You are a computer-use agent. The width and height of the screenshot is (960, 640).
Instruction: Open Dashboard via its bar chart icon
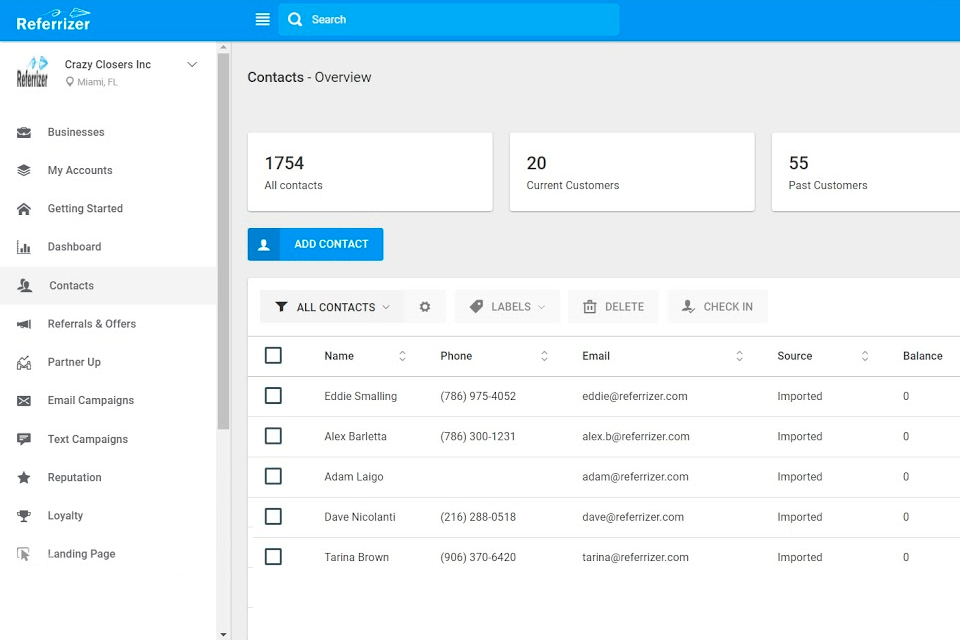[24, 247]
